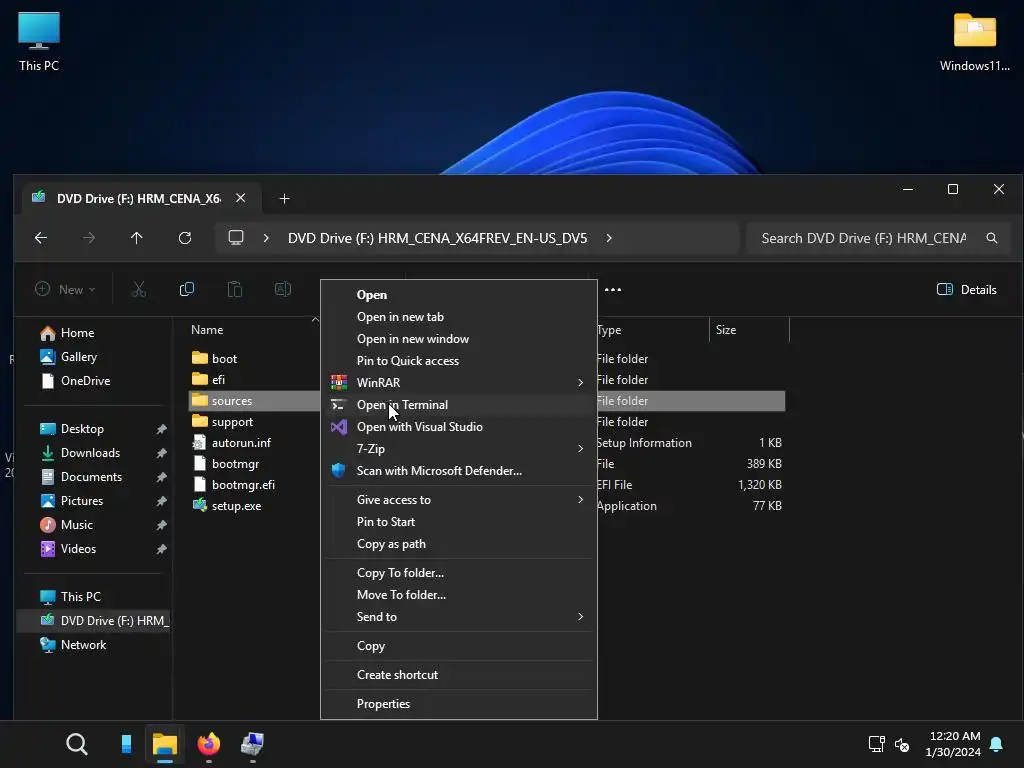1024x768 pixels.
Task: Sort by the Name column header
Action: click(x=207, y=330)
